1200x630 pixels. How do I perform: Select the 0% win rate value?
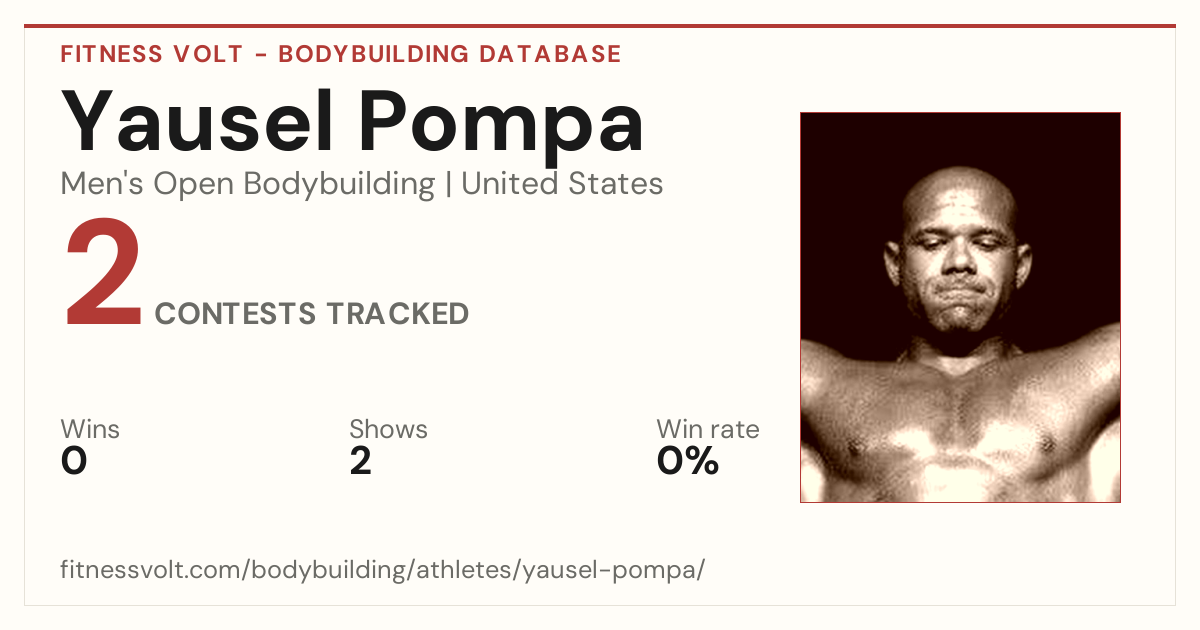[x=688, y=461]
